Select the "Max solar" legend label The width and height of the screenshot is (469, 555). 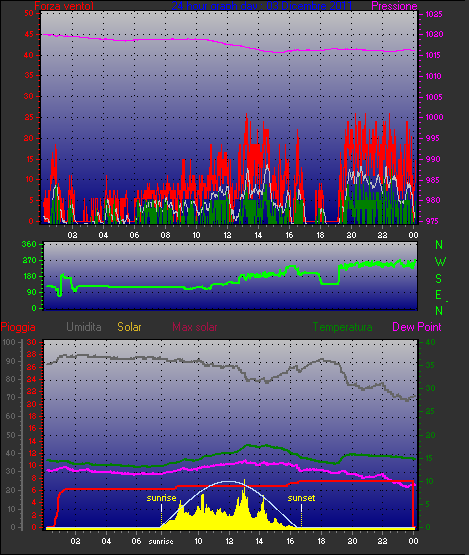click(x=195, y=327)
